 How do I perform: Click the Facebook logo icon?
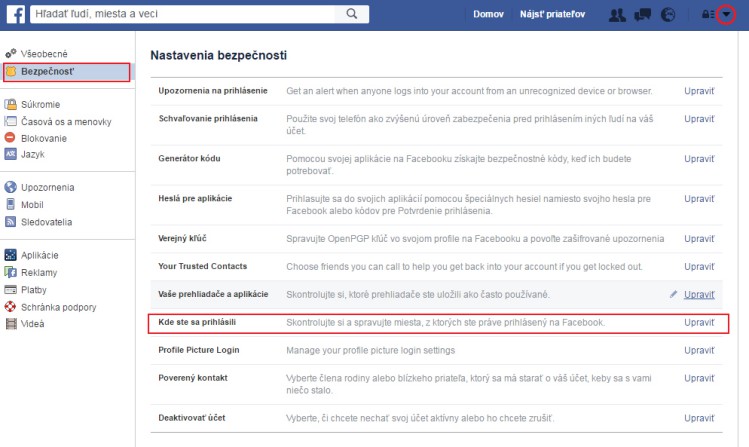tap(15, 14)
